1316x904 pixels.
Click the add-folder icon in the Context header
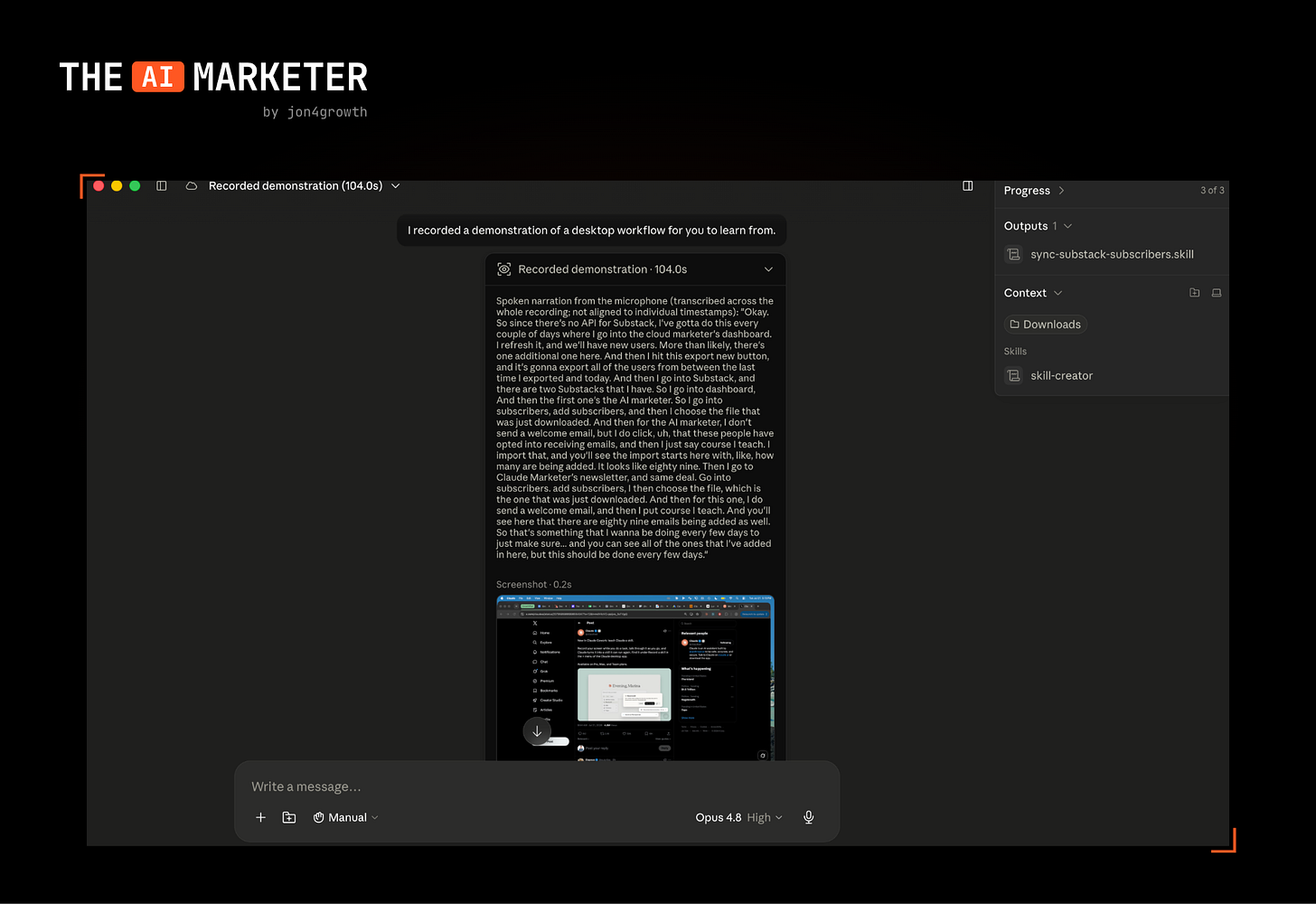[x=1195, y=293]
